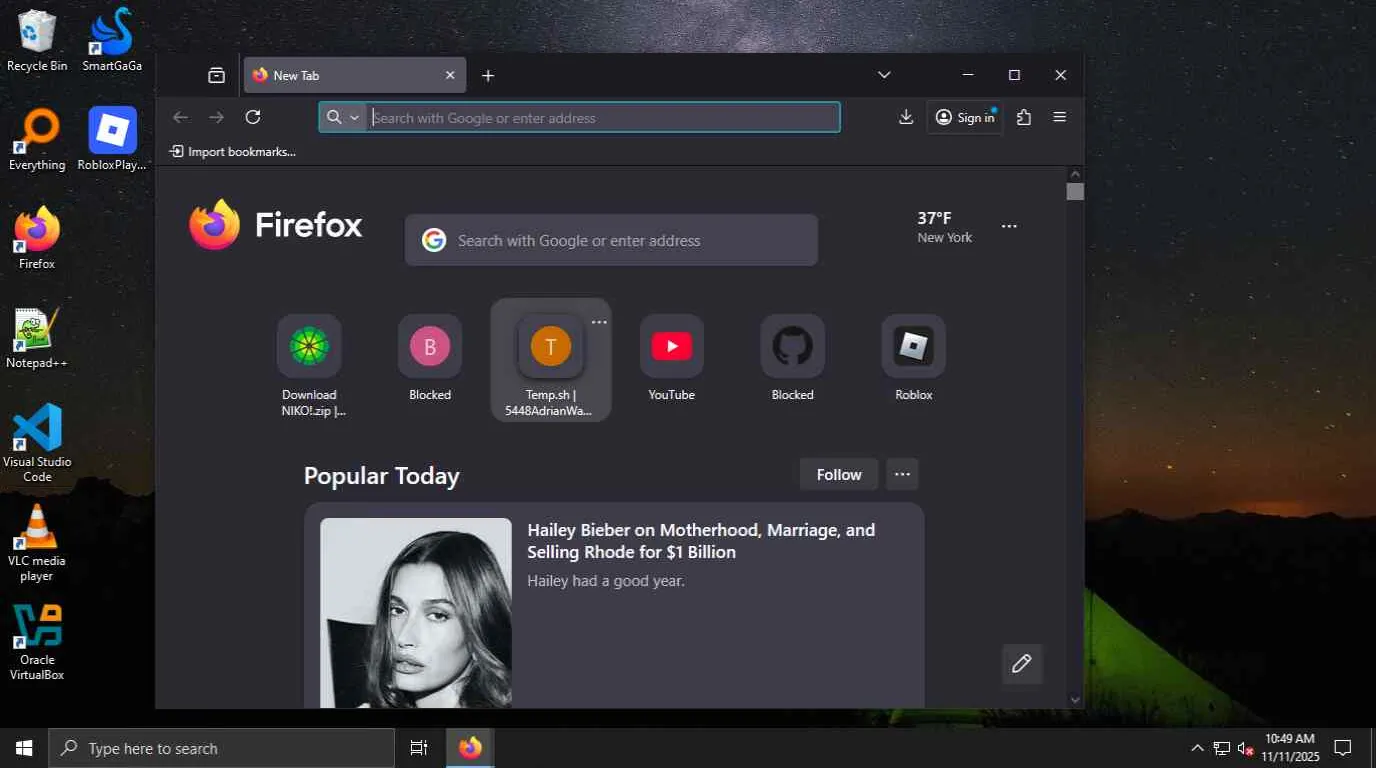The width and height of the screenshot is (1376, 768).
Task: Open the Extensions puzzle-piece icon
Action: (x=1023, y=117)
